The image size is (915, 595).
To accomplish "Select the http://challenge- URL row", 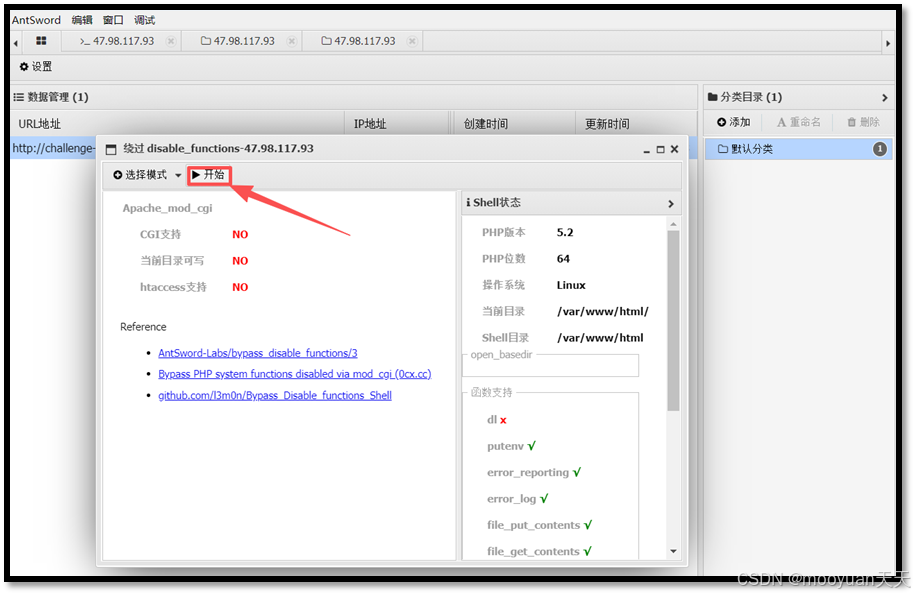I will [53, 148].
